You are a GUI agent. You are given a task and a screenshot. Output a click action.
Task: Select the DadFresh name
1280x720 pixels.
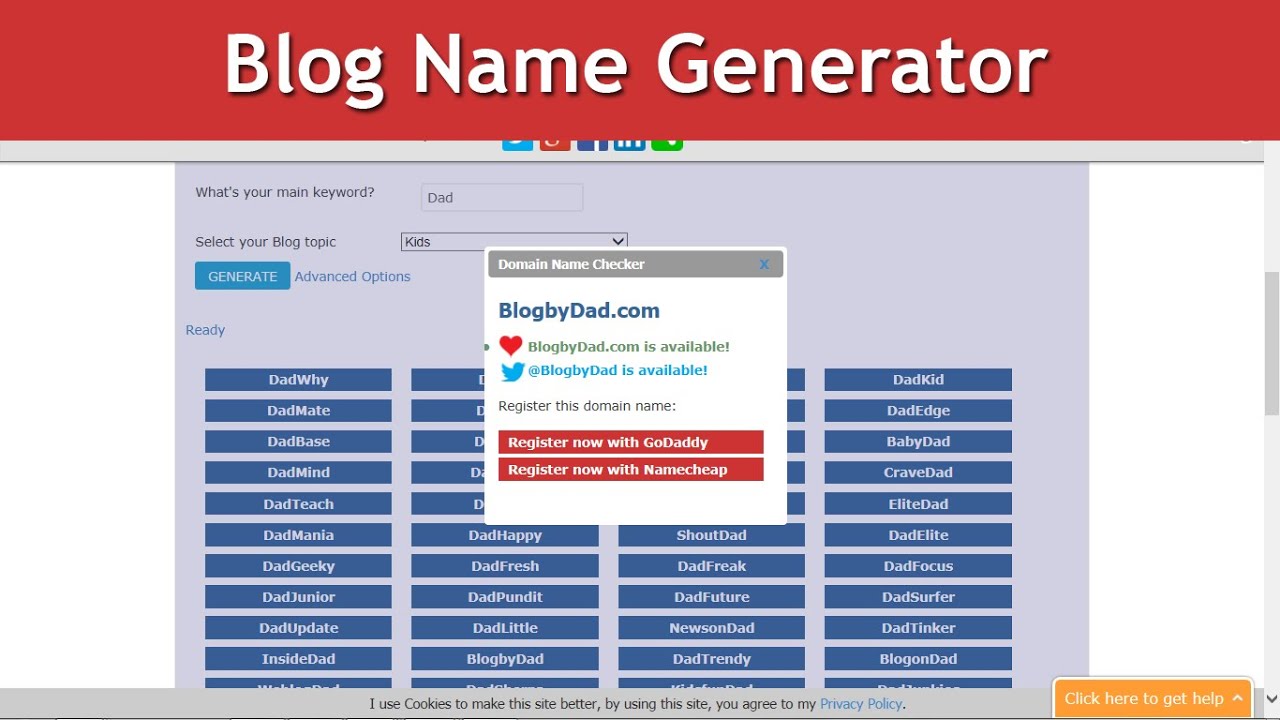pyautogui.click(x=505, y=566)
